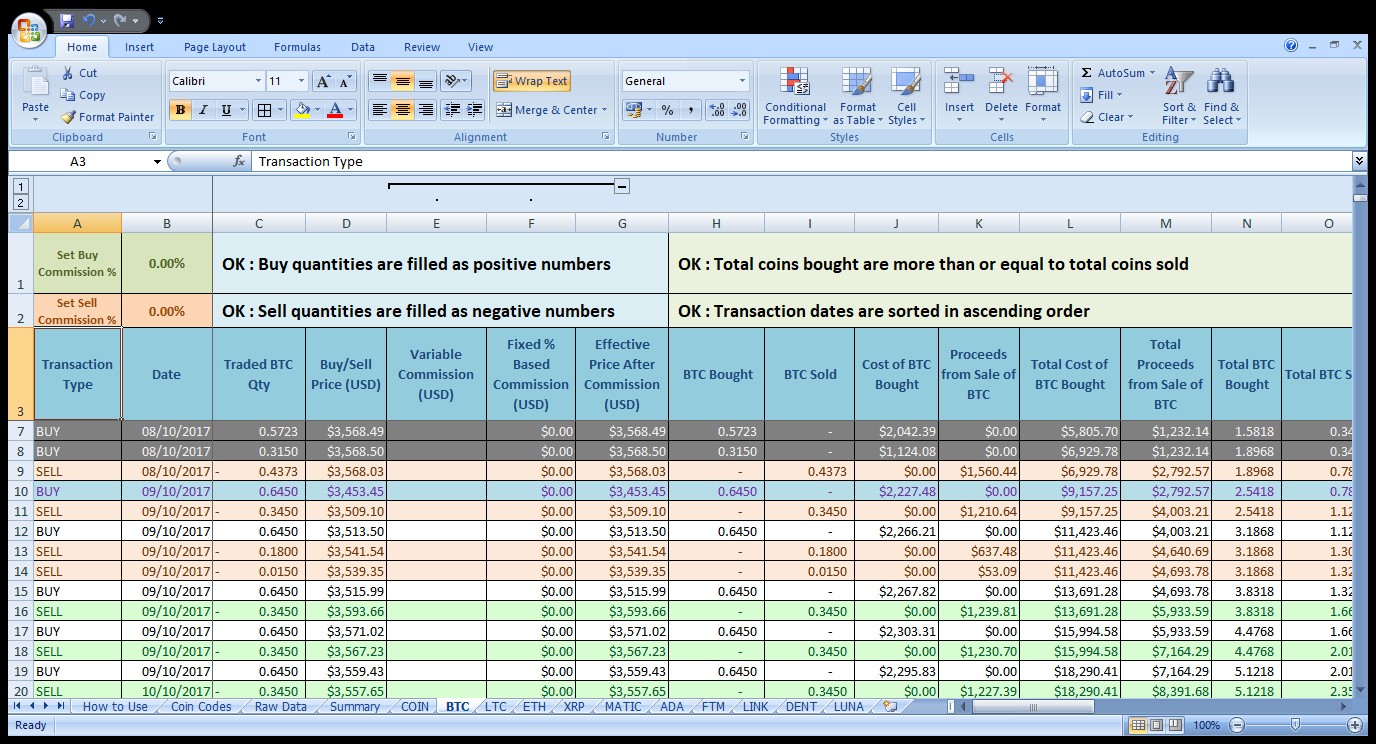Viewport: 1376px width, 744px height.
Task: Toggle middle vertical alignment
Action: tap(402, 81)
